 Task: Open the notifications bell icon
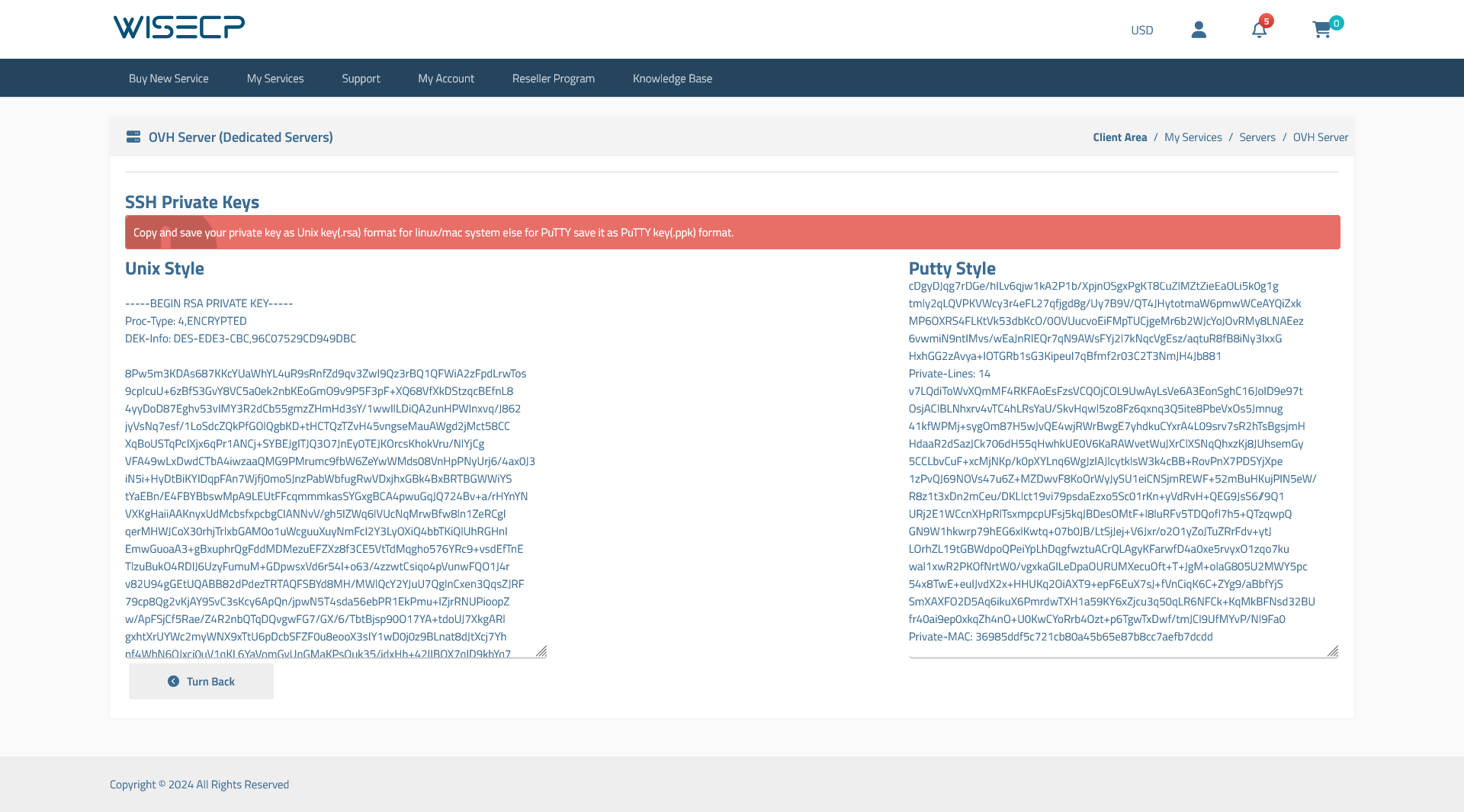tap(1259, 30)
